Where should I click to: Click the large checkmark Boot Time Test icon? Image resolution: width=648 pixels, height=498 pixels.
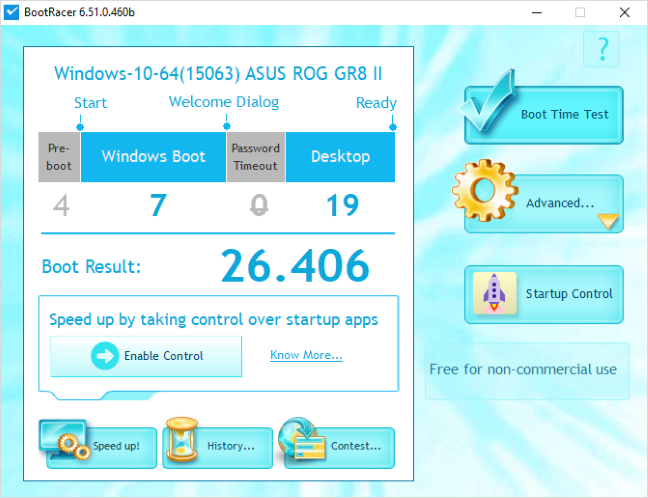(x=488, y=100)
